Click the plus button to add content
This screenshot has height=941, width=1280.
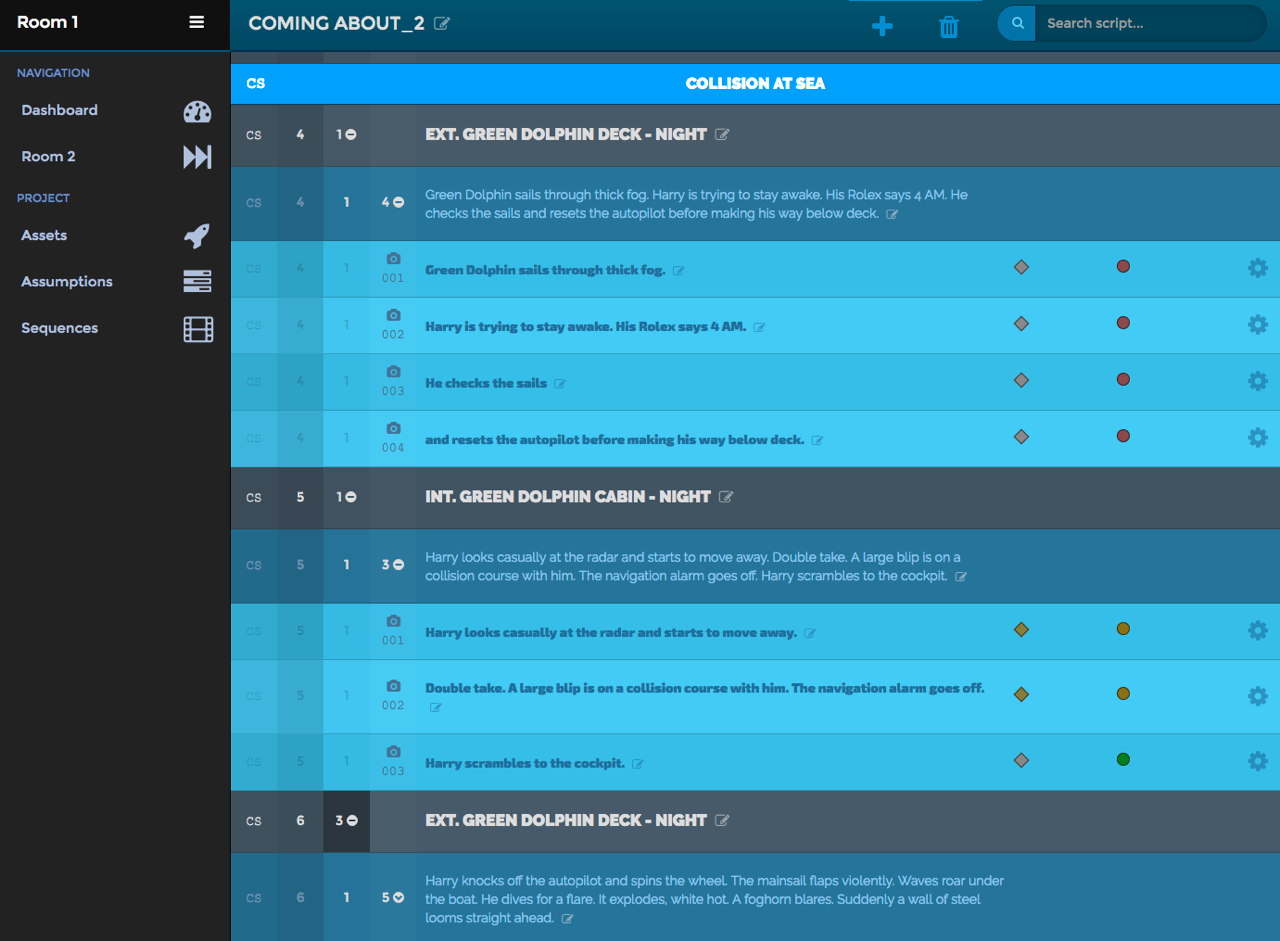[882, 27]
